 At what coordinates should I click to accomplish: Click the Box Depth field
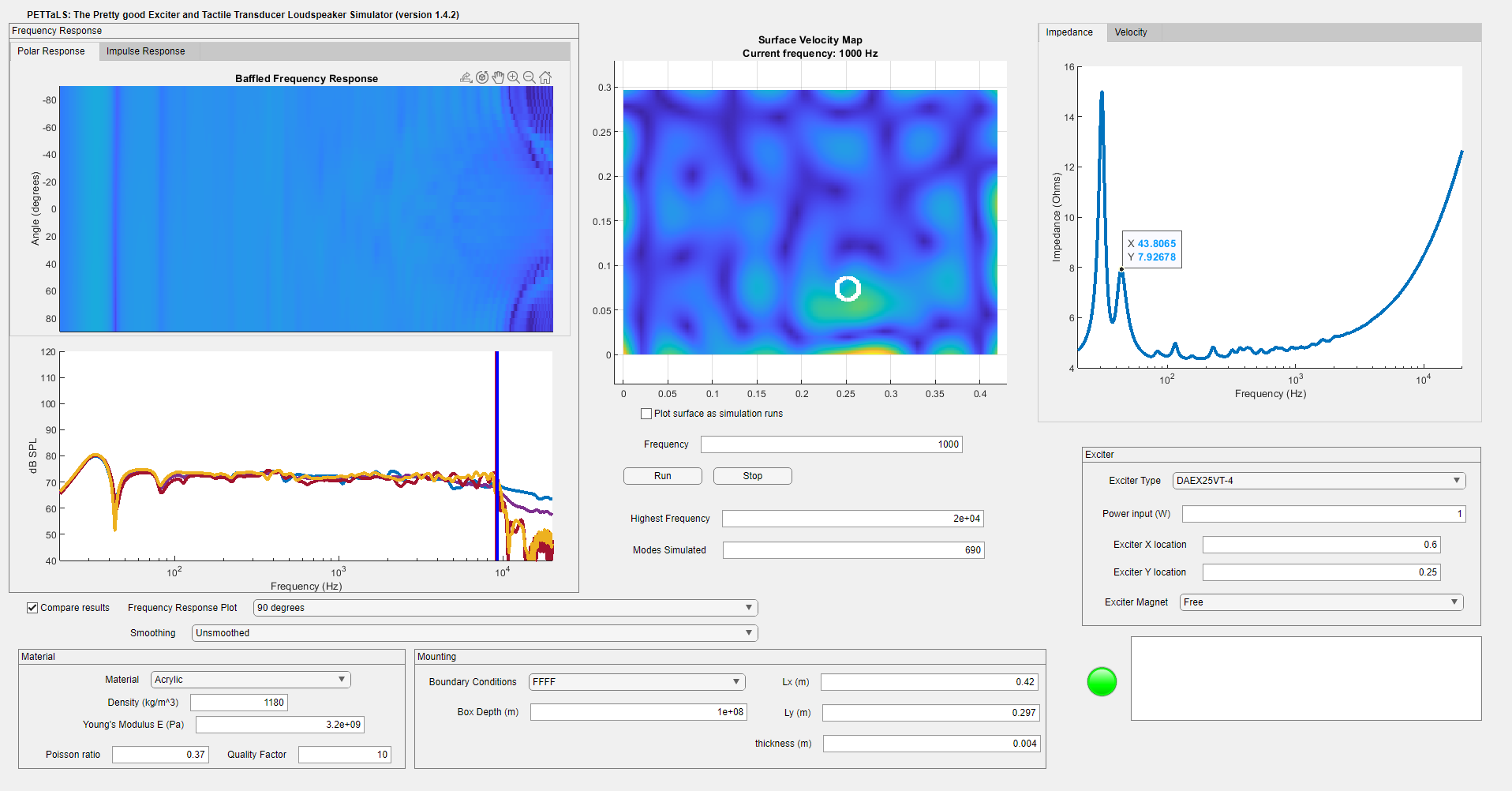[639, 712]
